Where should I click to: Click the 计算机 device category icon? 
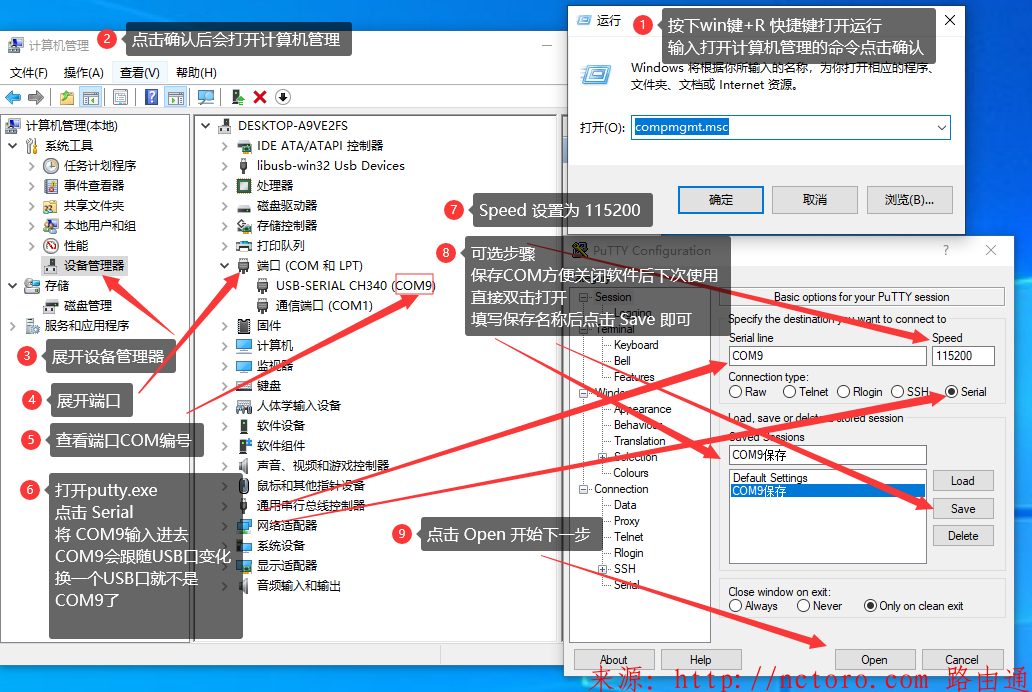pyautogui.click(x=244, y=346)
